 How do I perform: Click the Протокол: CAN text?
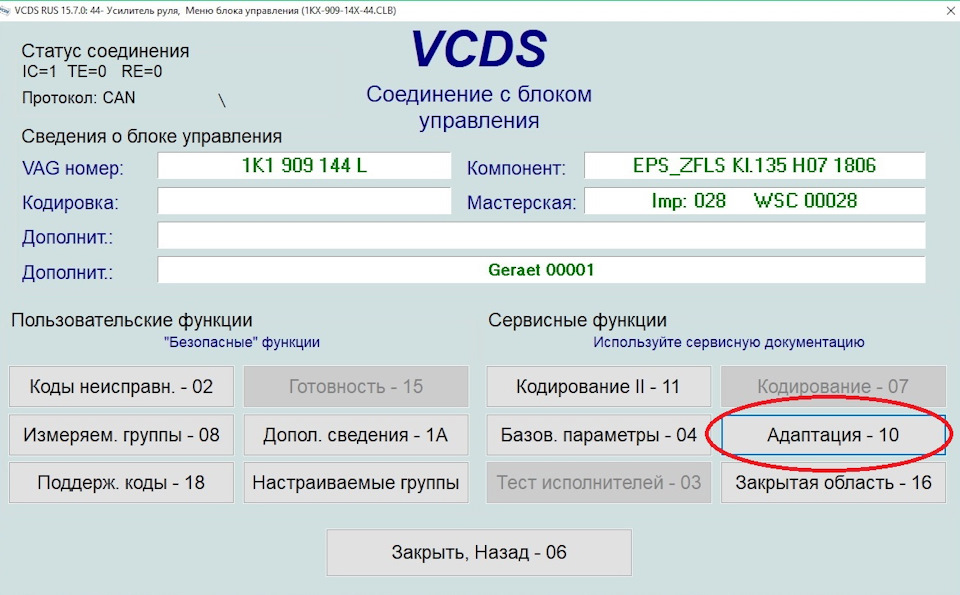pos(78,98)
